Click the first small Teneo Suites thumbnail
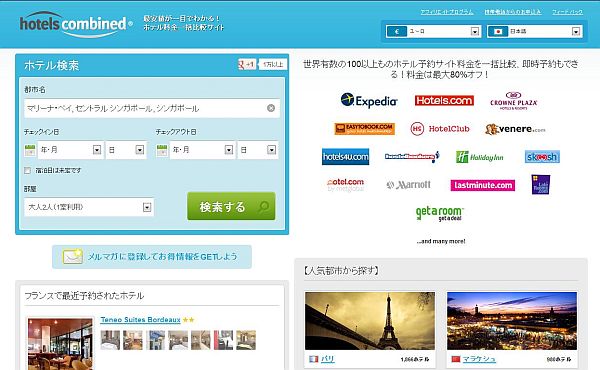Viewport: 600px width, 370px height. click(x=110, y=340)
